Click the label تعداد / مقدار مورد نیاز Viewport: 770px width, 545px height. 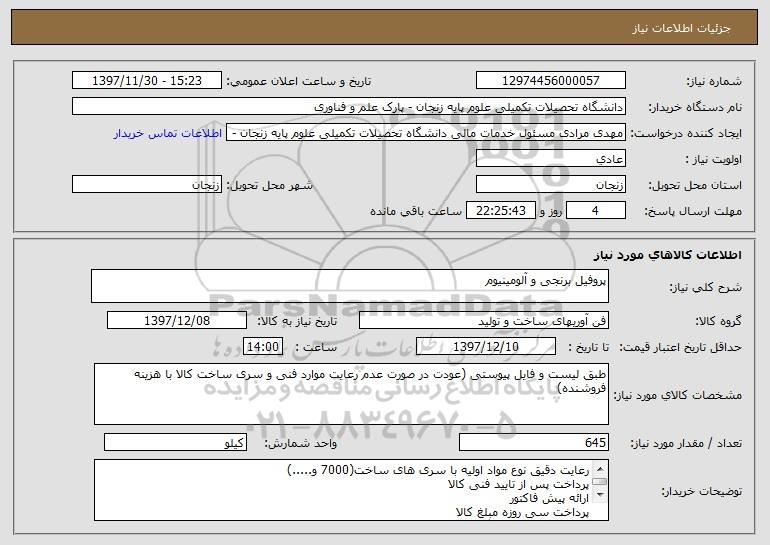point(686,443)
